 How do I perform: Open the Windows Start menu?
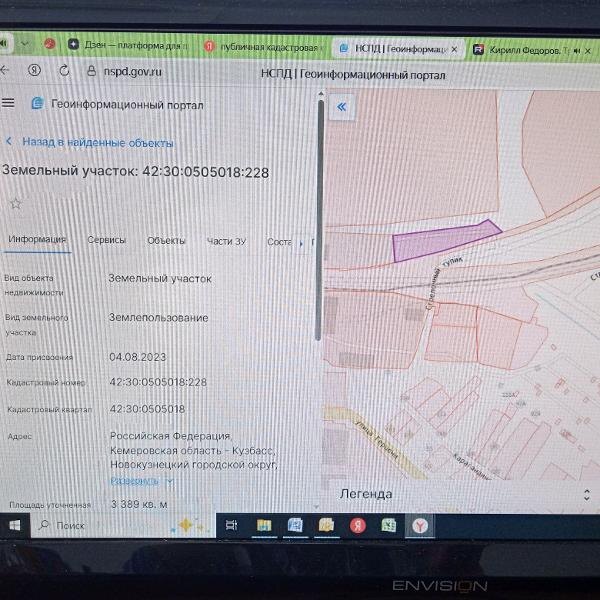[x=15, y=525]
